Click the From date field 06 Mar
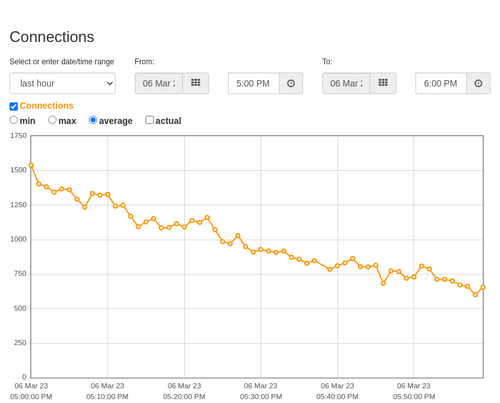This screenshot has height=403, width=500. (x=159, y=83)
